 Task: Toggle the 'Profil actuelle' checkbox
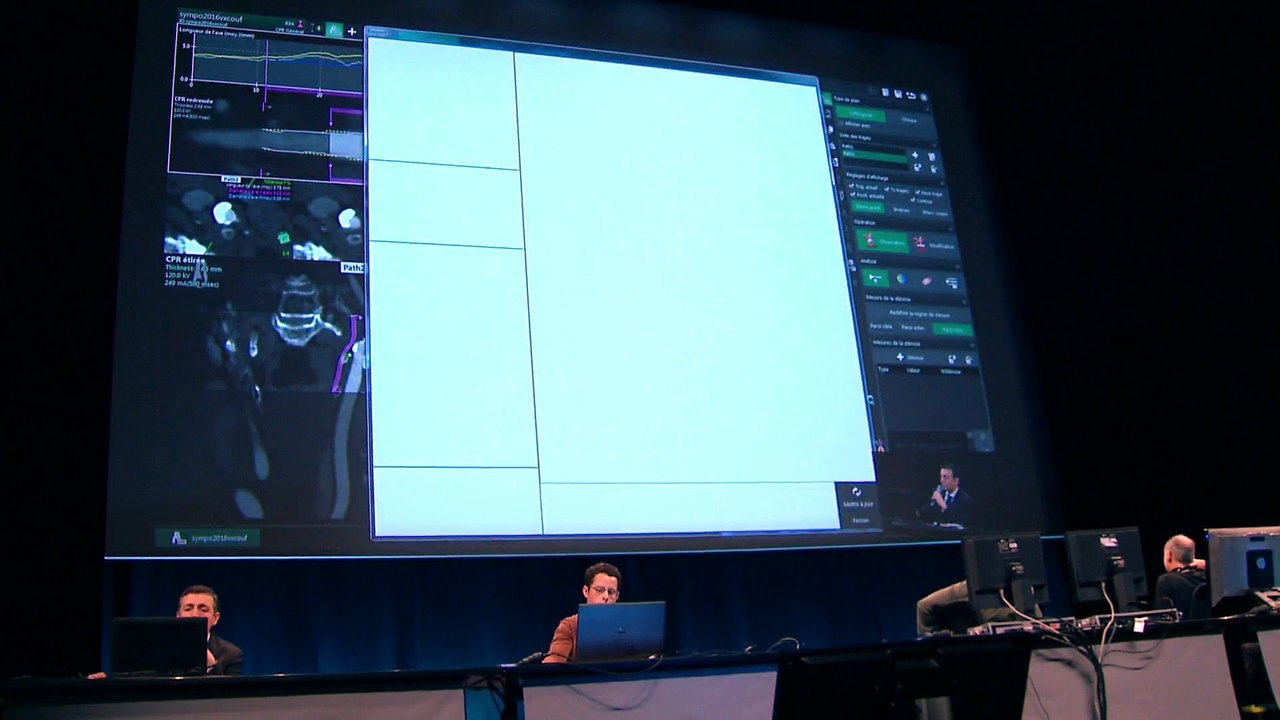(852, 194)
